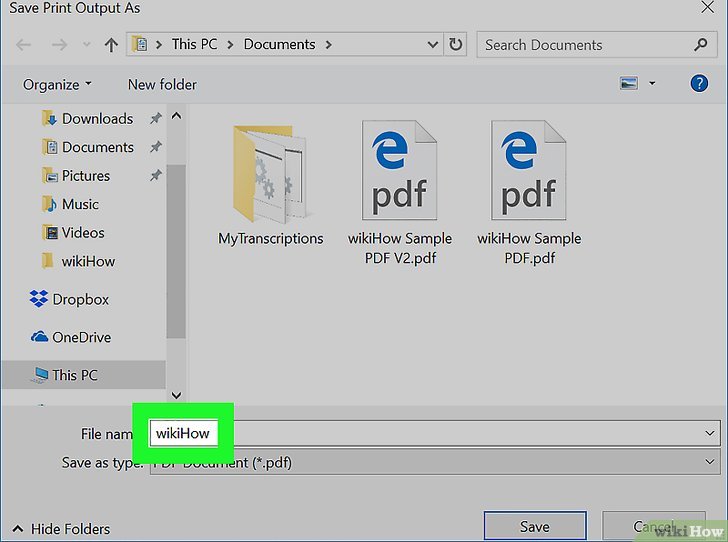Open the Help question mark
Image resolution: width=728 pixels, height=542 pixels.
(699, 84)
